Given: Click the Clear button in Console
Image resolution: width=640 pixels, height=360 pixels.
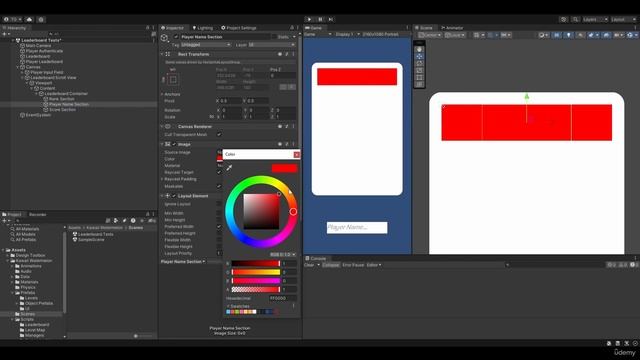Looking at the screenshot, I should [x=309, y=265].
